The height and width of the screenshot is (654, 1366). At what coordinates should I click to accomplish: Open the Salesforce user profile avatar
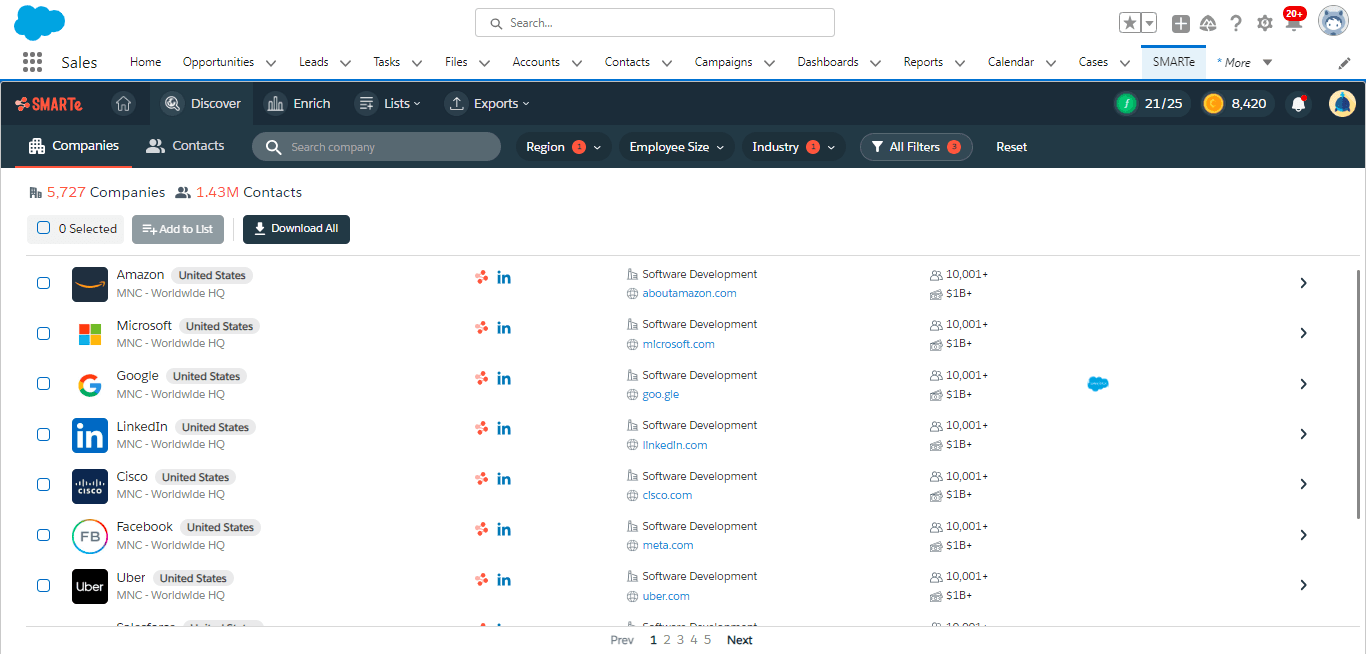[x=1333, y=21]
